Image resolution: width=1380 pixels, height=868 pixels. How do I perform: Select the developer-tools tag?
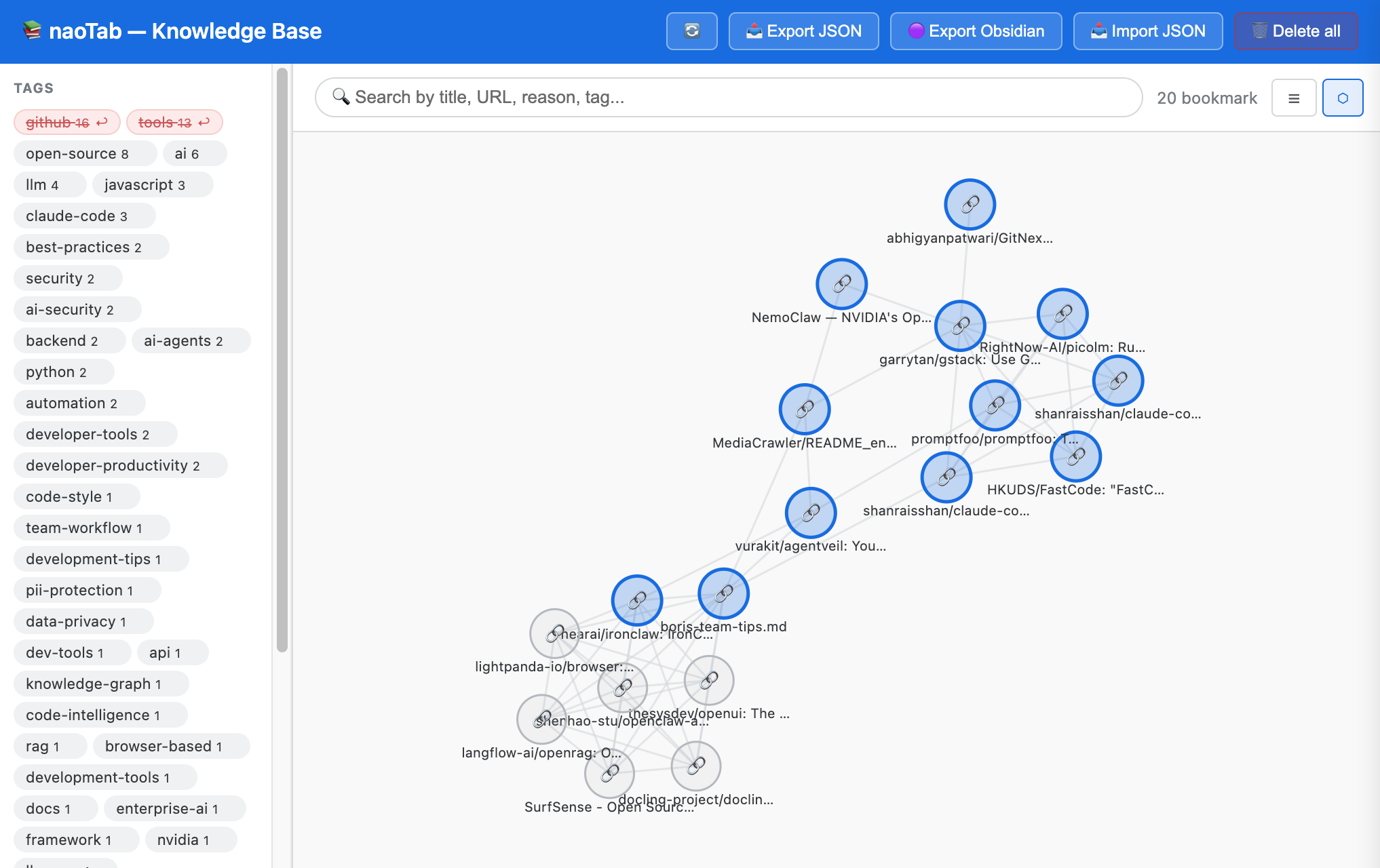[x=96, y=434]
